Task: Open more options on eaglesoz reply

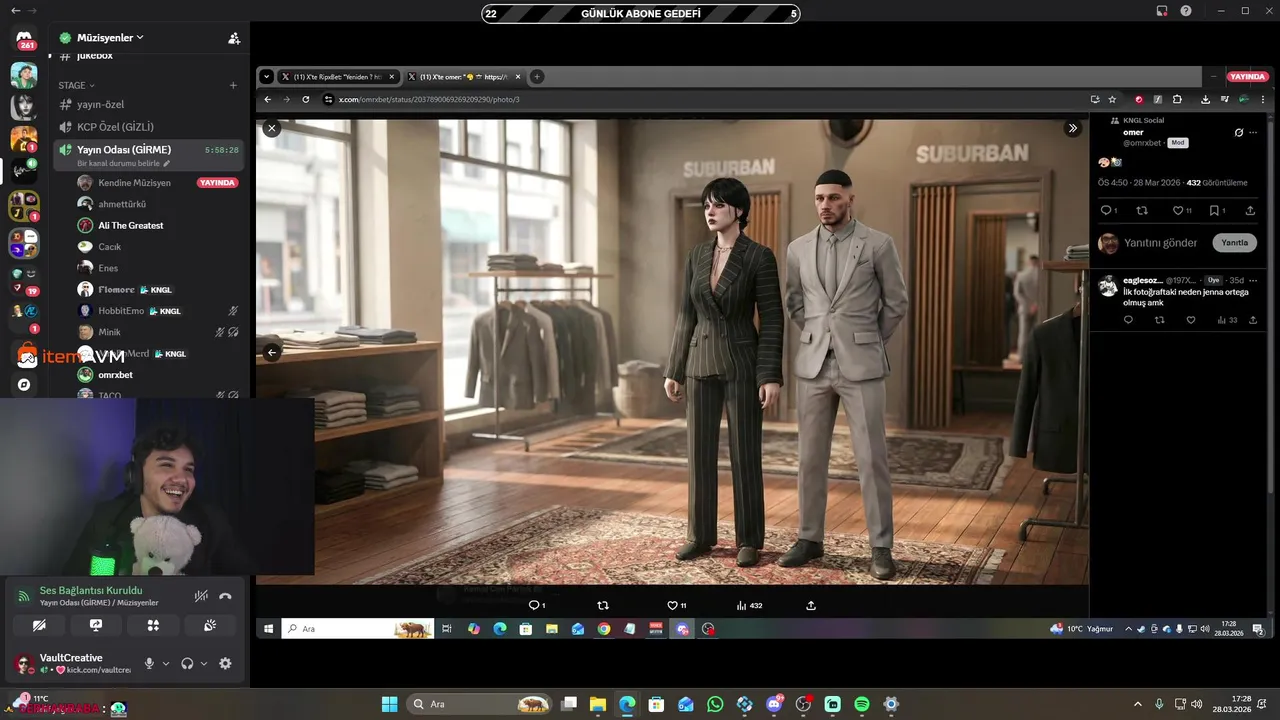Action: tap(1253, 280)
